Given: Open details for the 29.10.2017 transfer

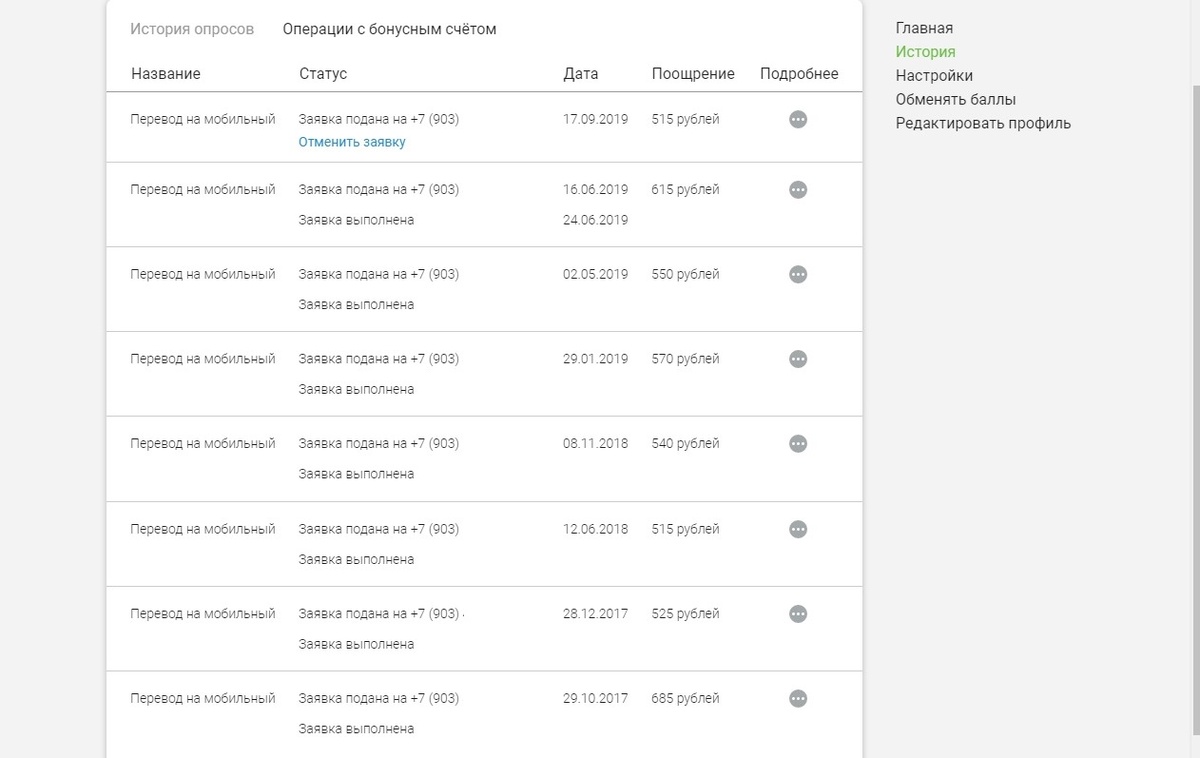Looking at the screenshot, I should coord(798,699).
